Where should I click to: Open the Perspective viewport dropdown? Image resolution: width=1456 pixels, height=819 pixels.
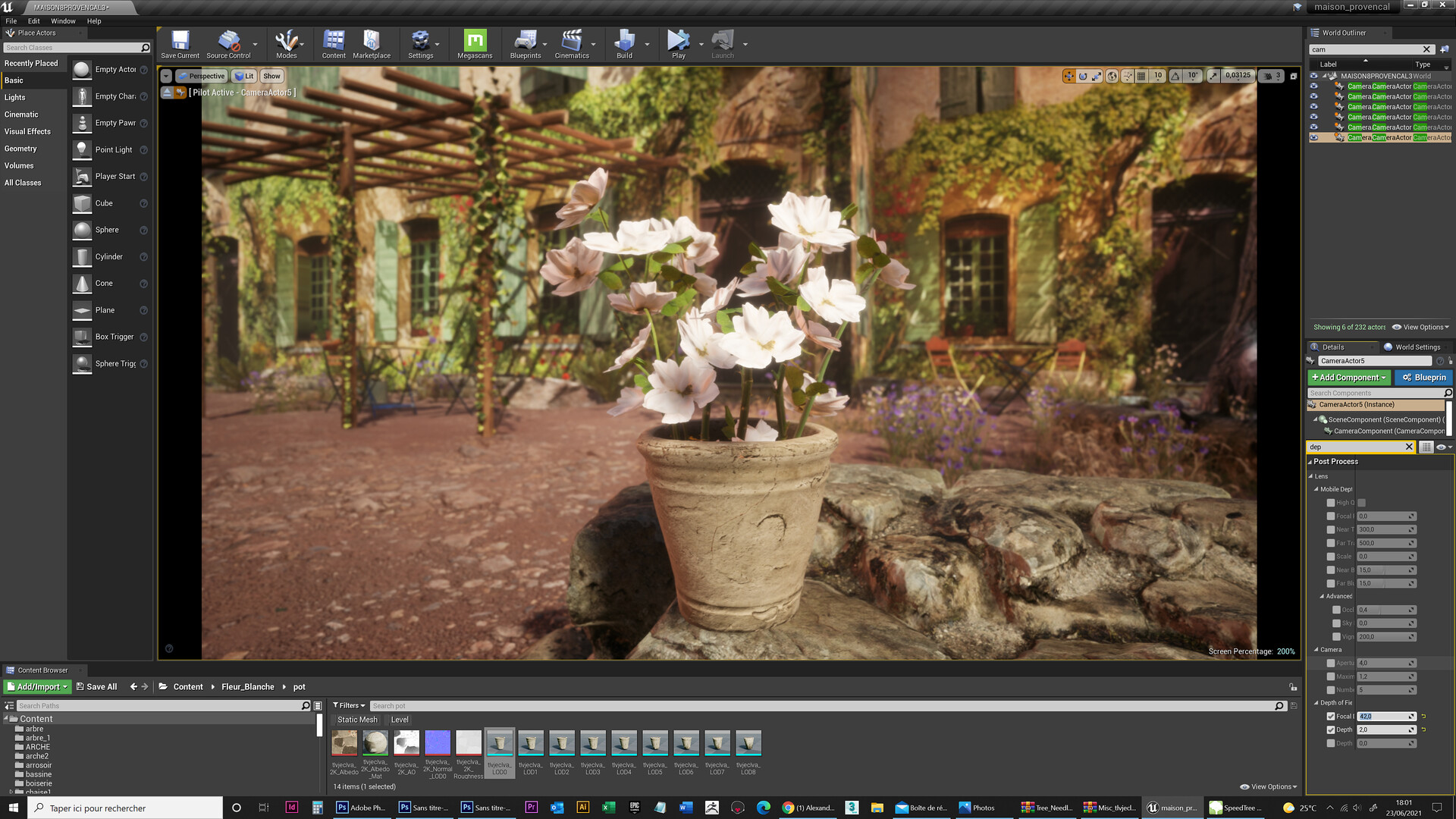[202, 77]
